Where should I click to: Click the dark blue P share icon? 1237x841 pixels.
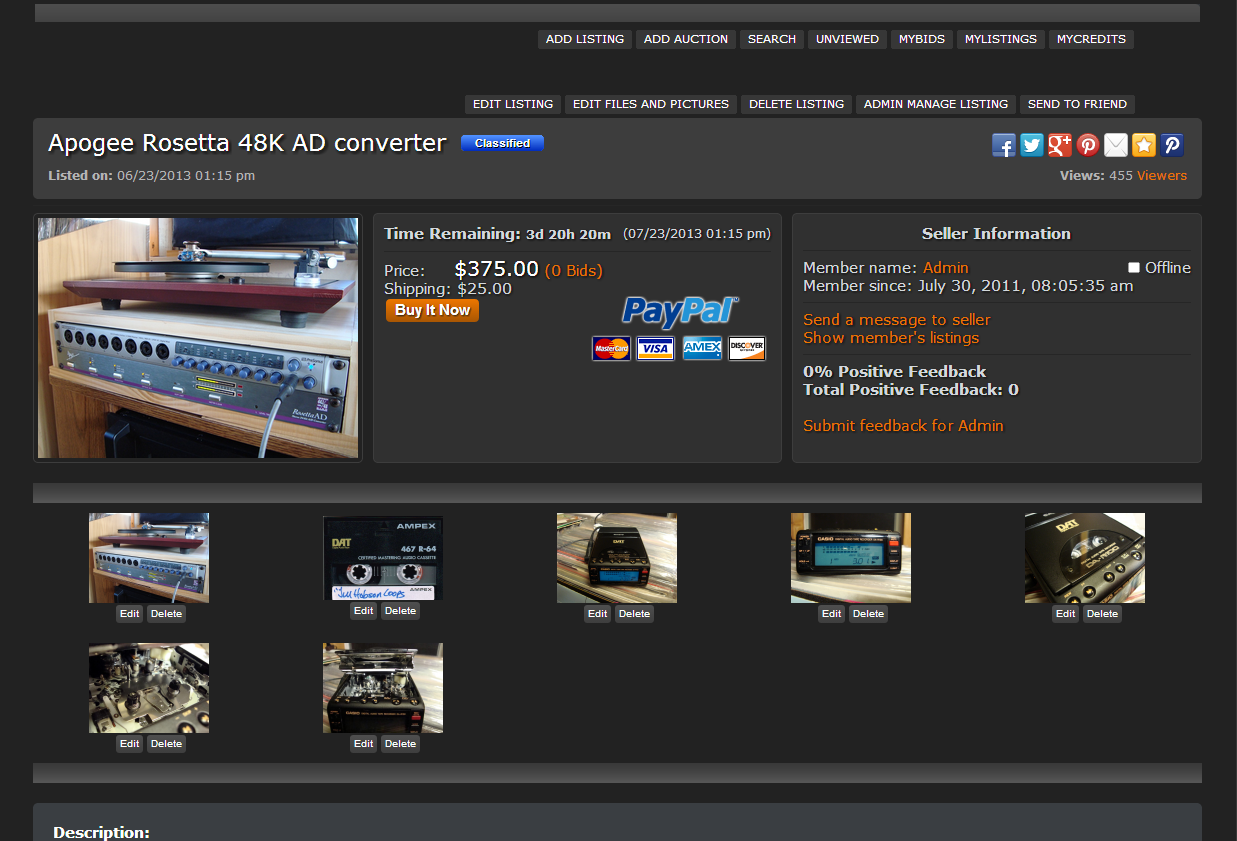[1172, 145]
